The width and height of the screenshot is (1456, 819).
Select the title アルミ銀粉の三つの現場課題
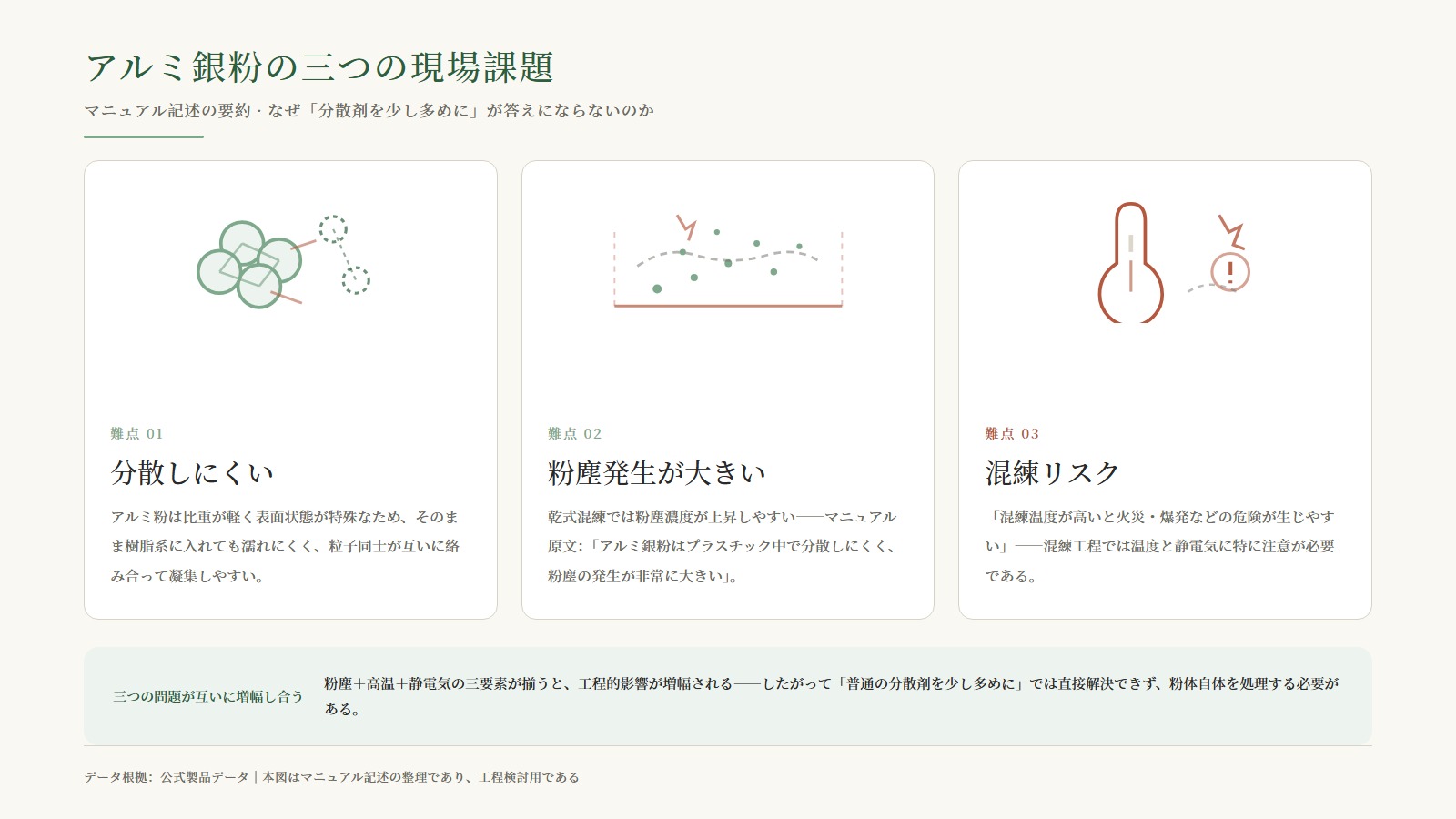pos(319,67)
